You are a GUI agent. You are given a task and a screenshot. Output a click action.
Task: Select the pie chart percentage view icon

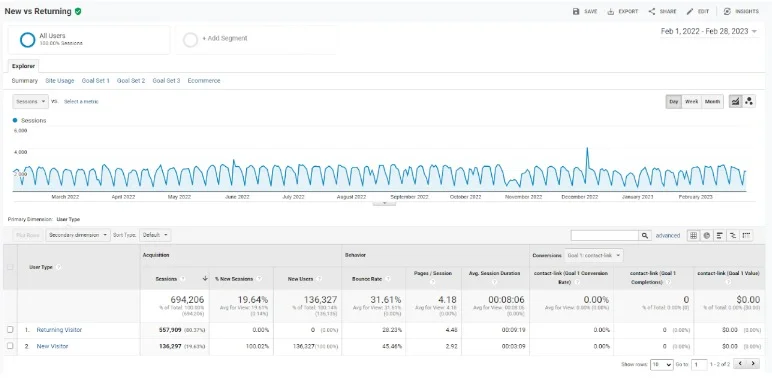[707, 236]
